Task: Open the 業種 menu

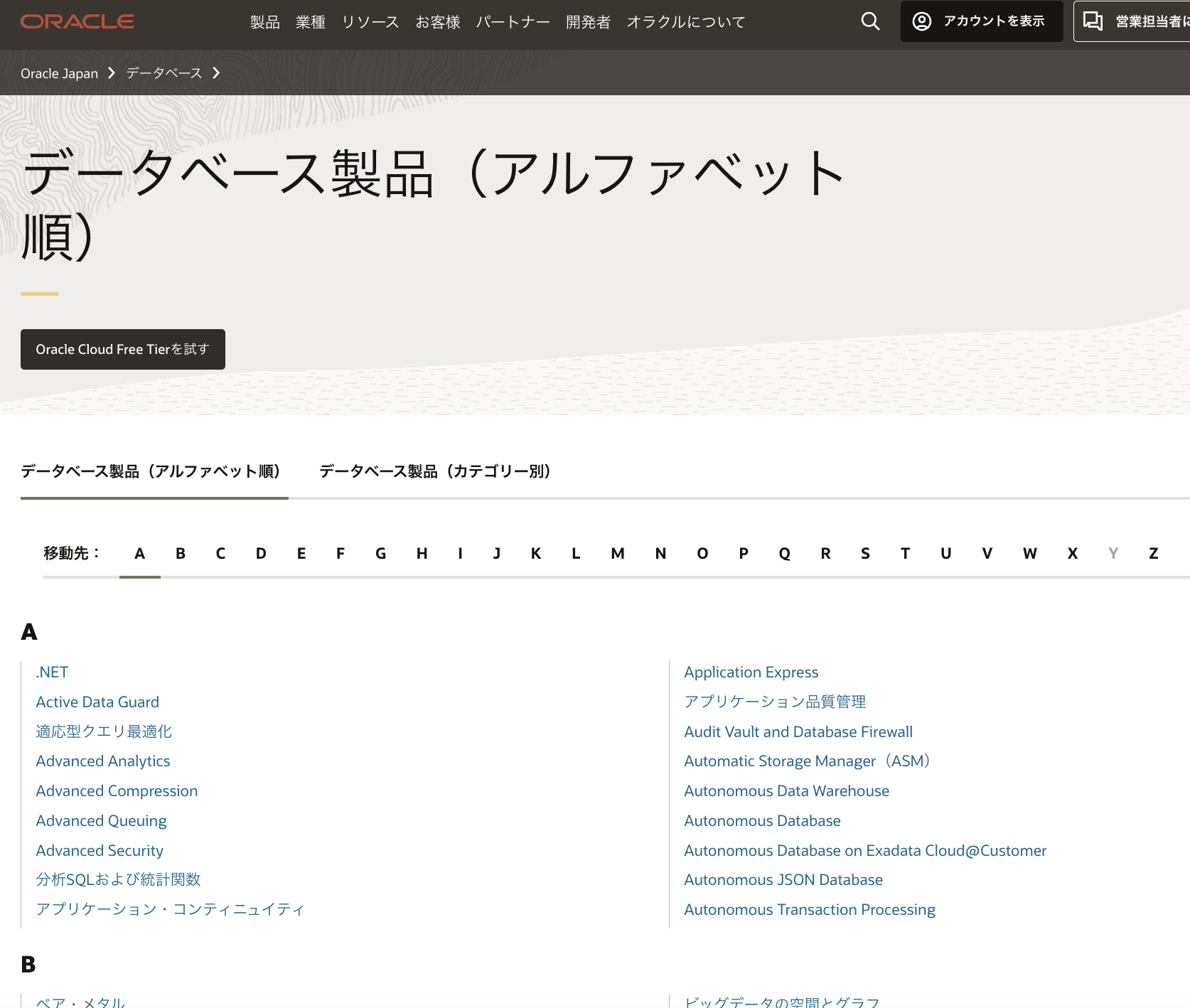Action: point(310,22)
